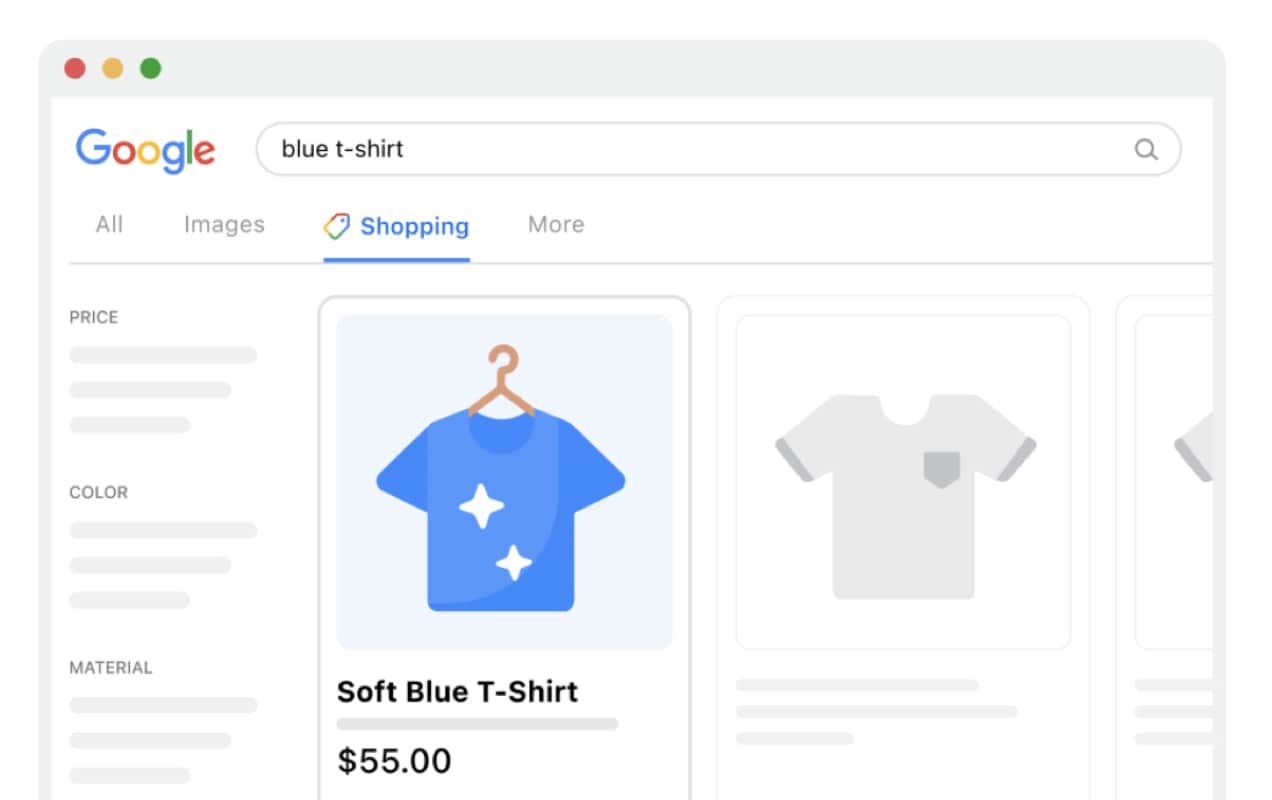The width and height of the screenshot is (1272, 800).
Task: Select first option under PRICE filter
Action: (163, 355)
